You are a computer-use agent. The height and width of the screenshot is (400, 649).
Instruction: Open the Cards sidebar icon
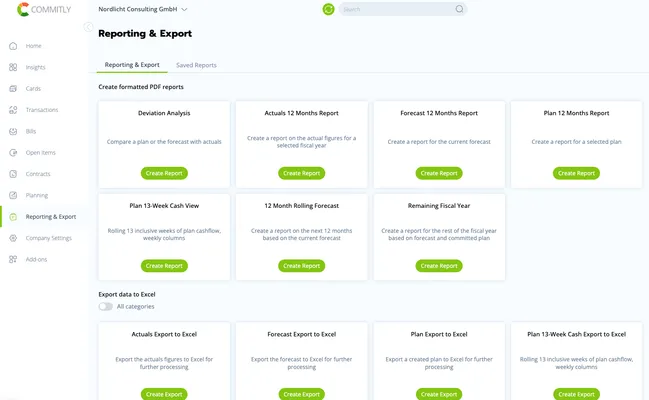pyautogui.click(x=13, y=89)
